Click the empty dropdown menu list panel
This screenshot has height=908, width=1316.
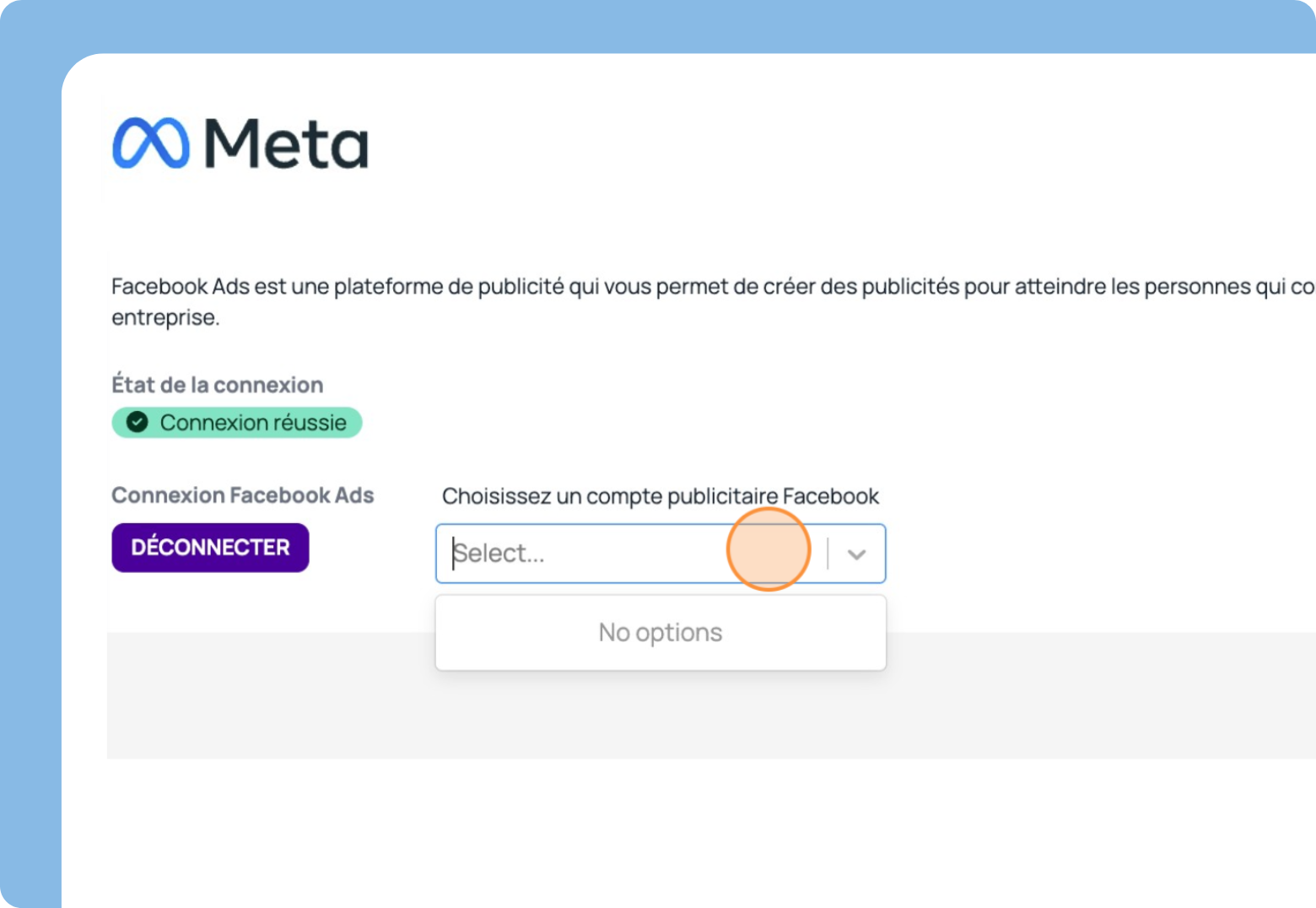click(661, 633)
